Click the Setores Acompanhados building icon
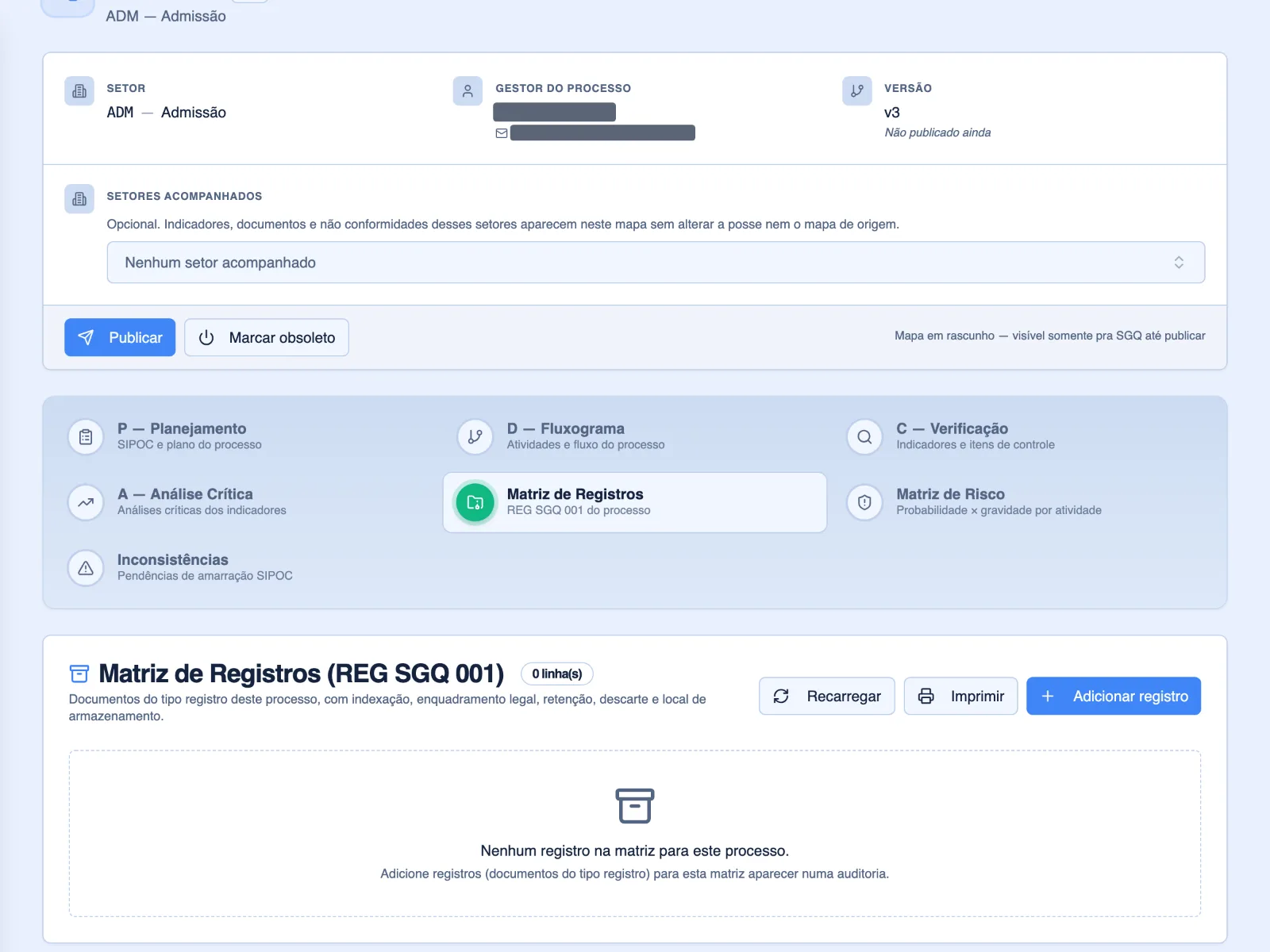The image size is (1270, 952). pyautogui.click(x=79, y=199)
